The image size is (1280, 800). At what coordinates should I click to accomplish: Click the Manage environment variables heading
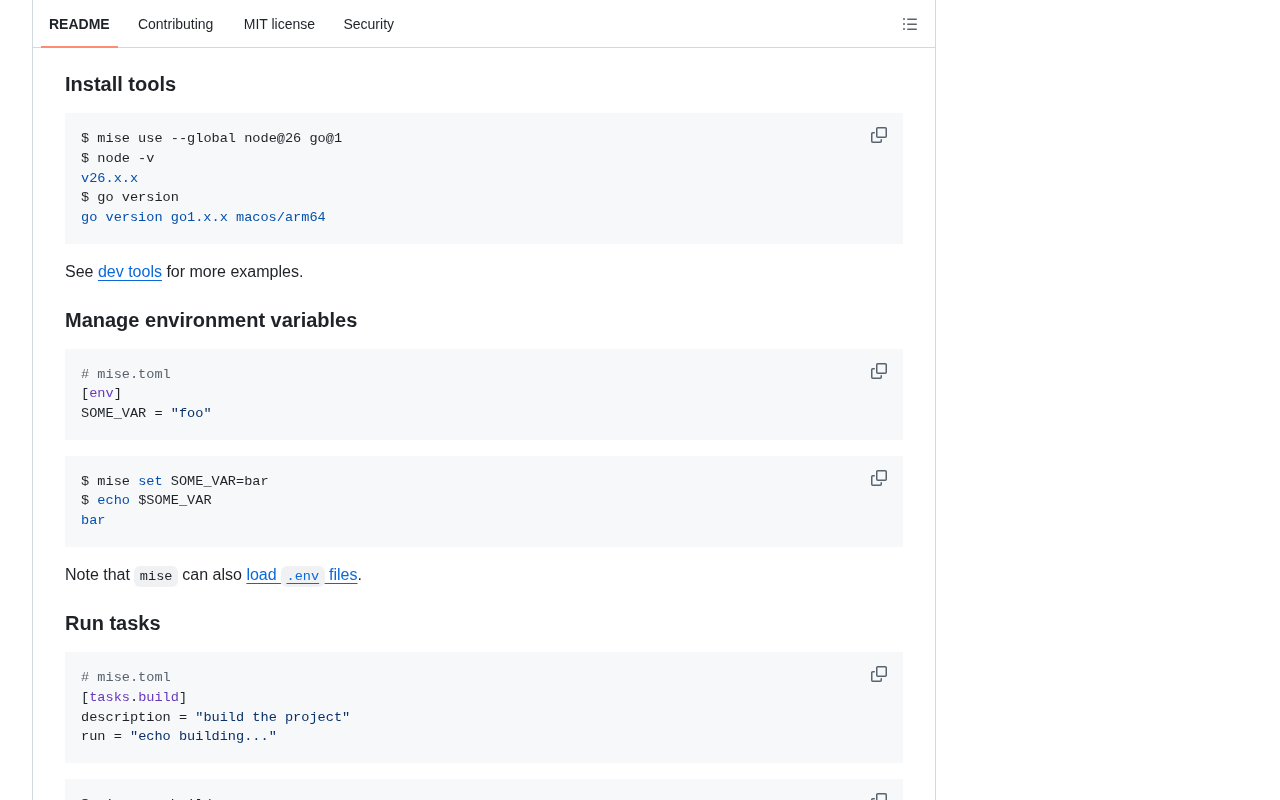click(211, 321)
